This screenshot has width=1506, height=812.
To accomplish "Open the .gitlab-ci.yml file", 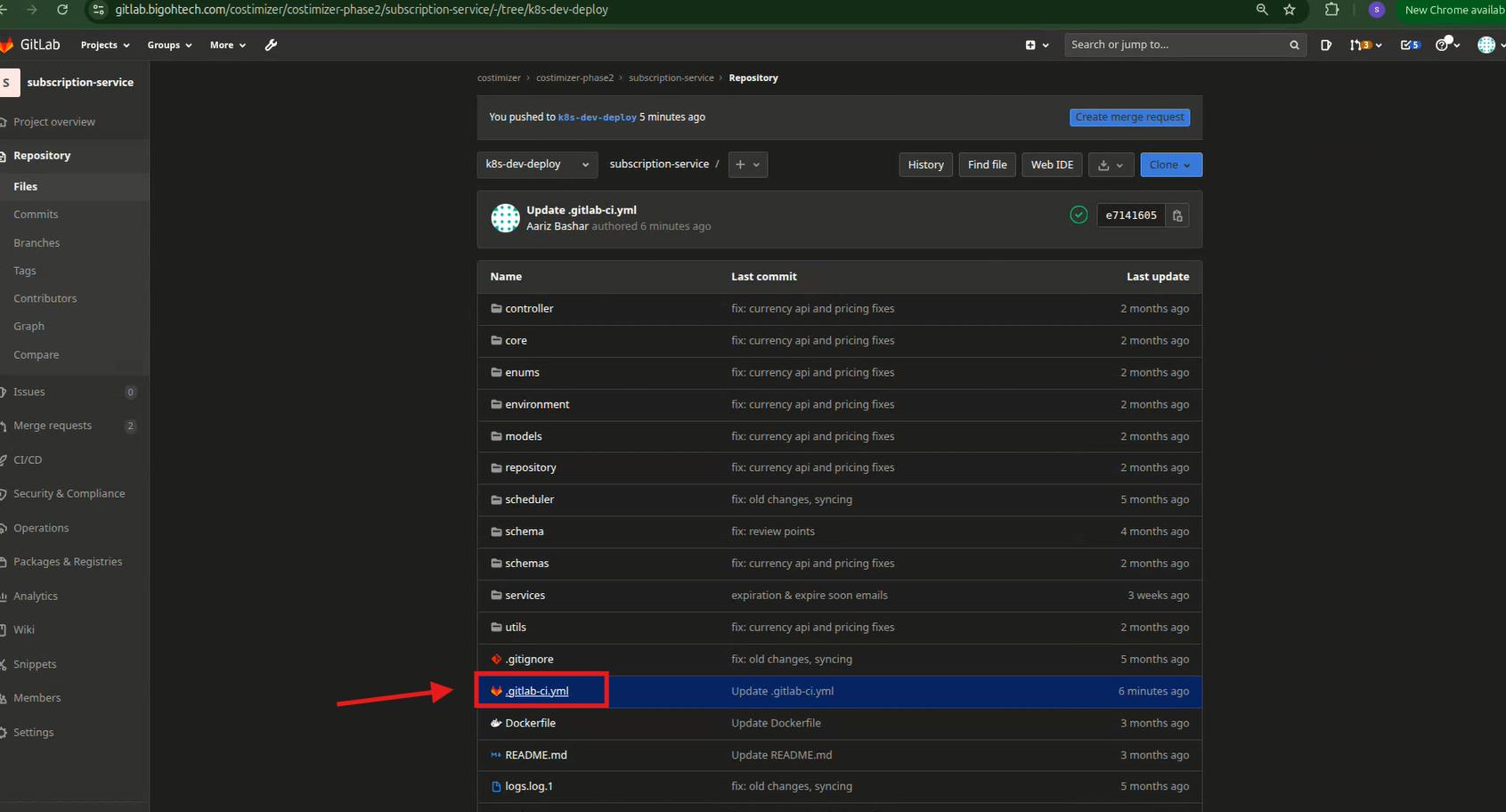I will (536, 691).
